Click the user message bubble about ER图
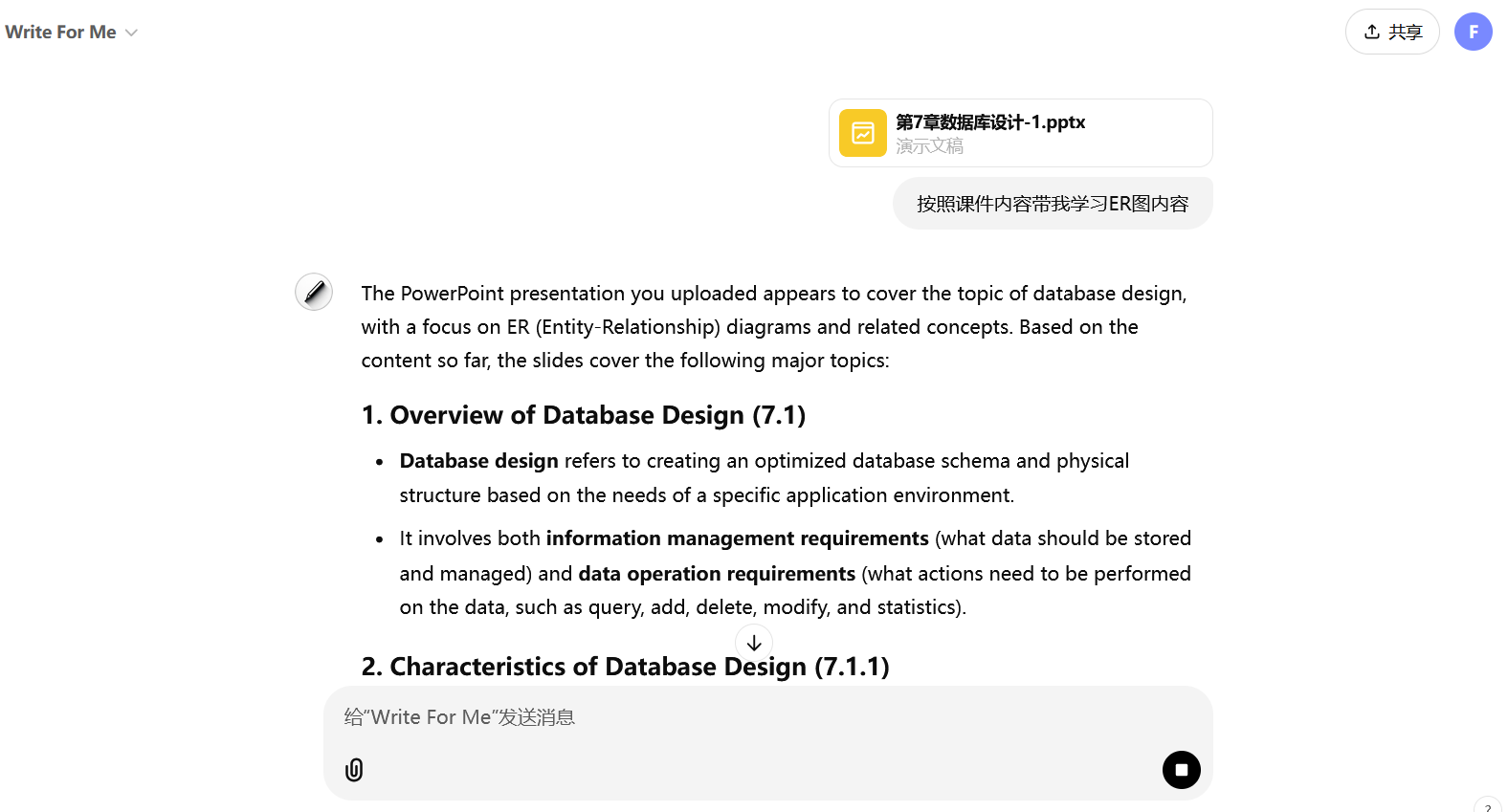The width and height of the screenshot is (1508, 812). click(1053, 204)
